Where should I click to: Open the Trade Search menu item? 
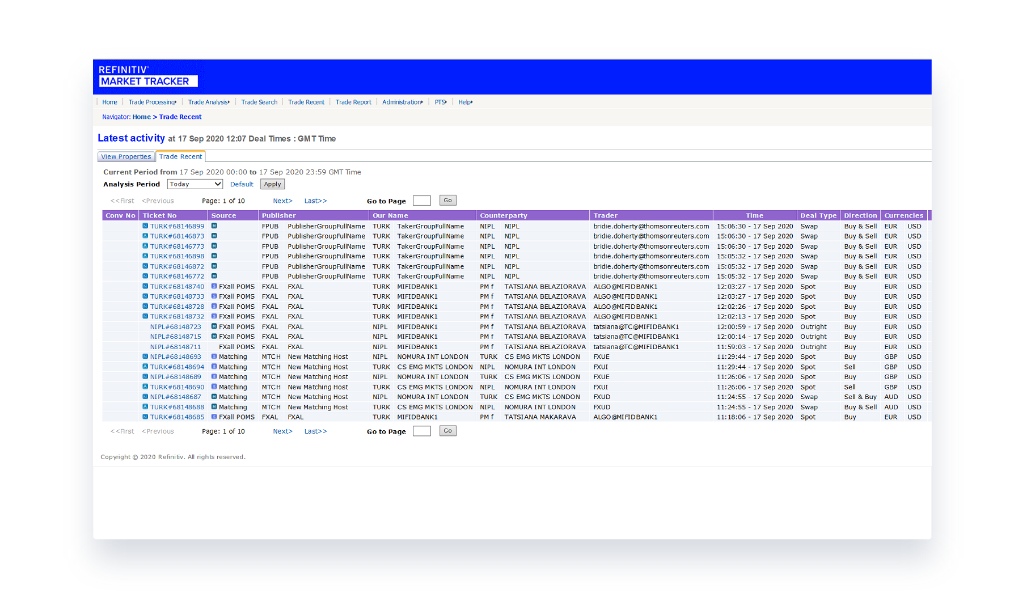coord(259,102)
